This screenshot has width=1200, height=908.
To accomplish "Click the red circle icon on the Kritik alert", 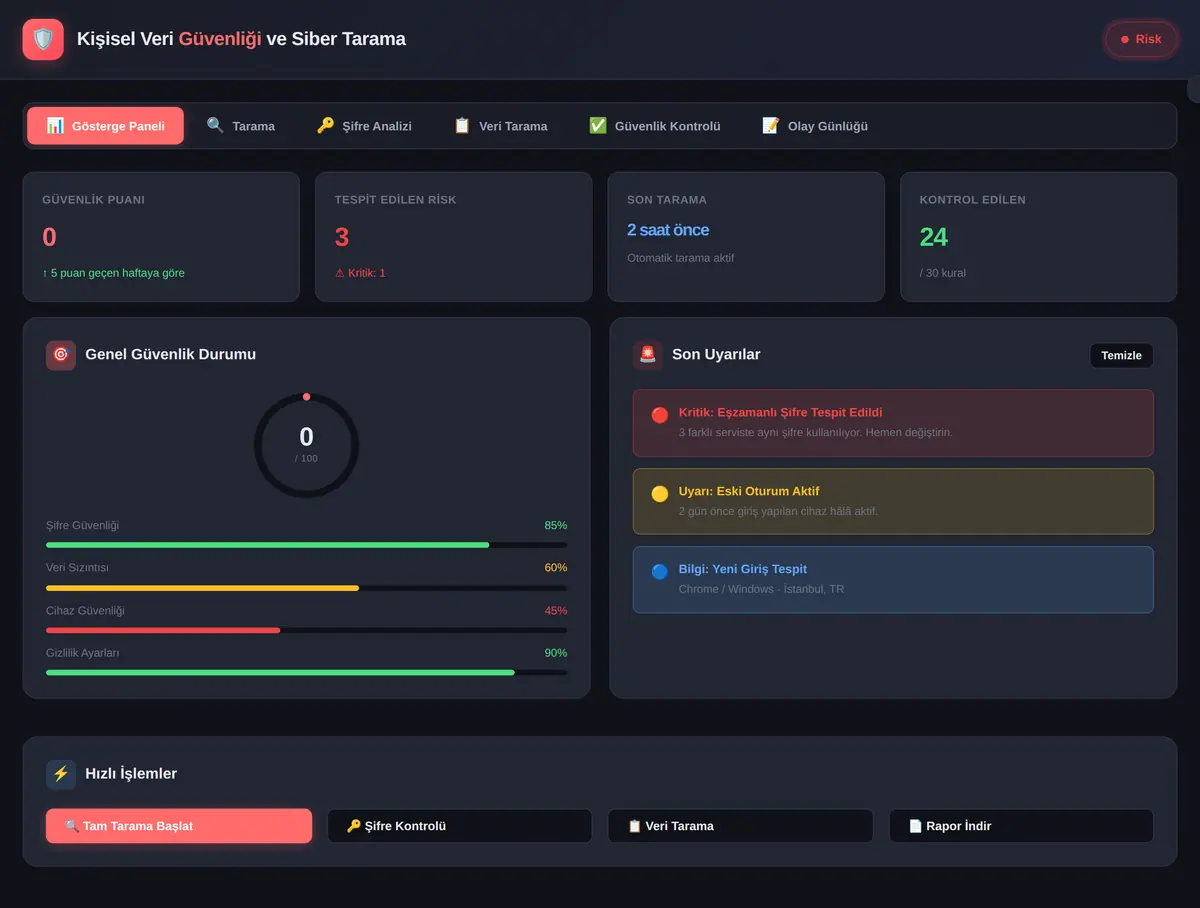I will click(660, 415).
